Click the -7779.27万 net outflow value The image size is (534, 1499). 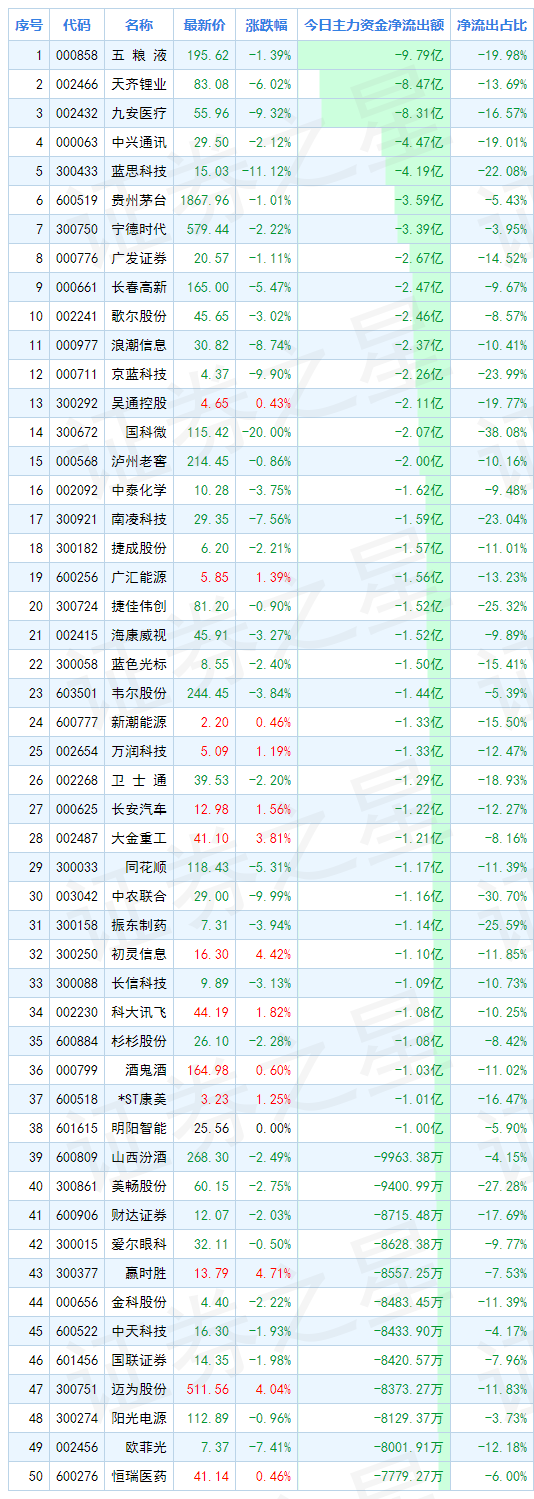[x=408, y=1475]
